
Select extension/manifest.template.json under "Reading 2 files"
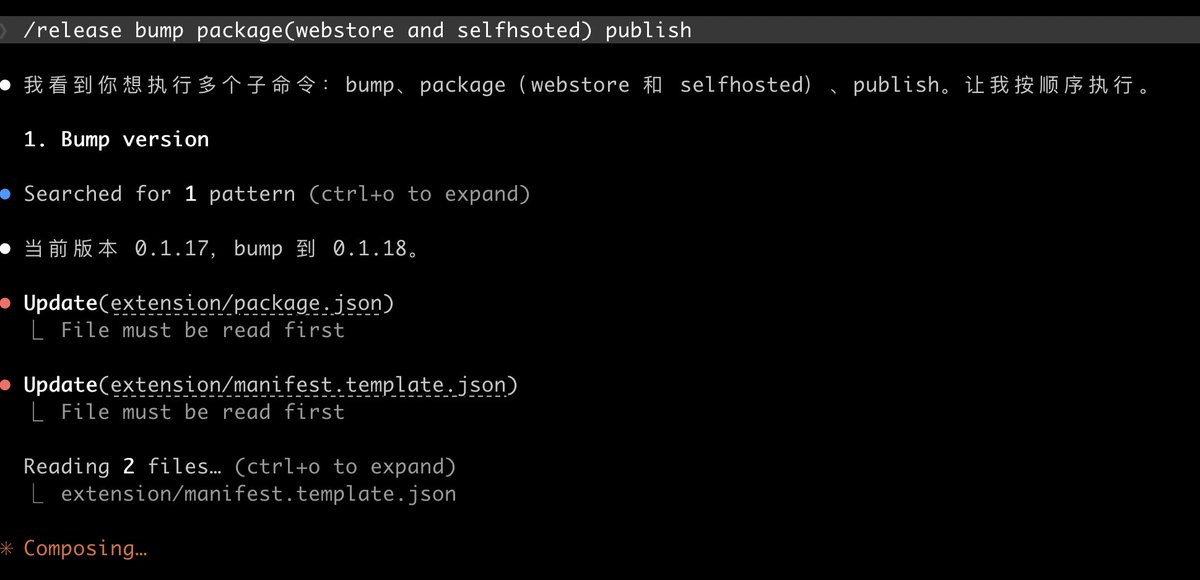pos(258,494)
